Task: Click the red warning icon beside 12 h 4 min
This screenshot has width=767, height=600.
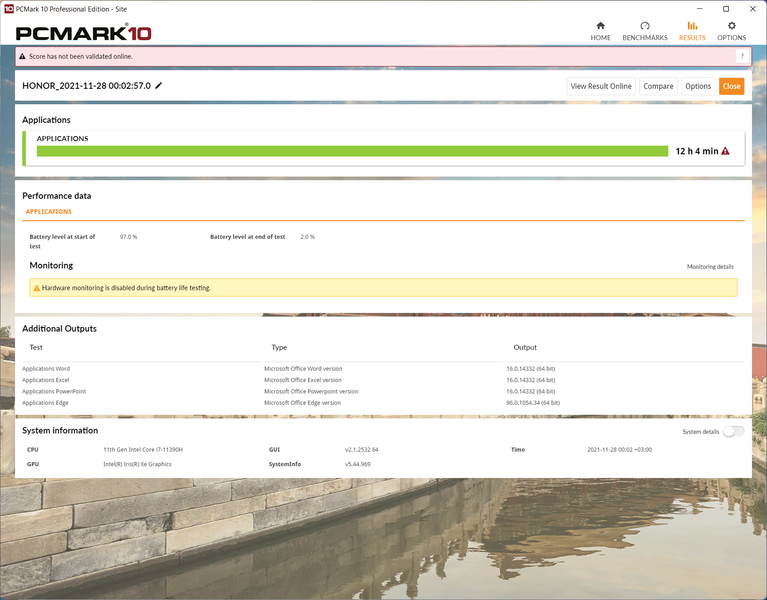Action: [725, 151]
